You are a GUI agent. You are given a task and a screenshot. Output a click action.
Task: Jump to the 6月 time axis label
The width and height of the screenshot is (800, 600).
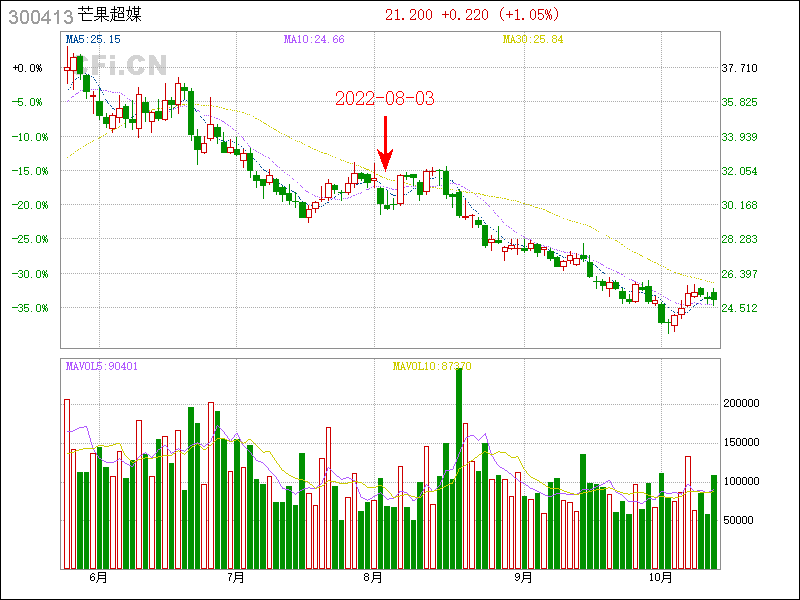(x=98, y=578)
